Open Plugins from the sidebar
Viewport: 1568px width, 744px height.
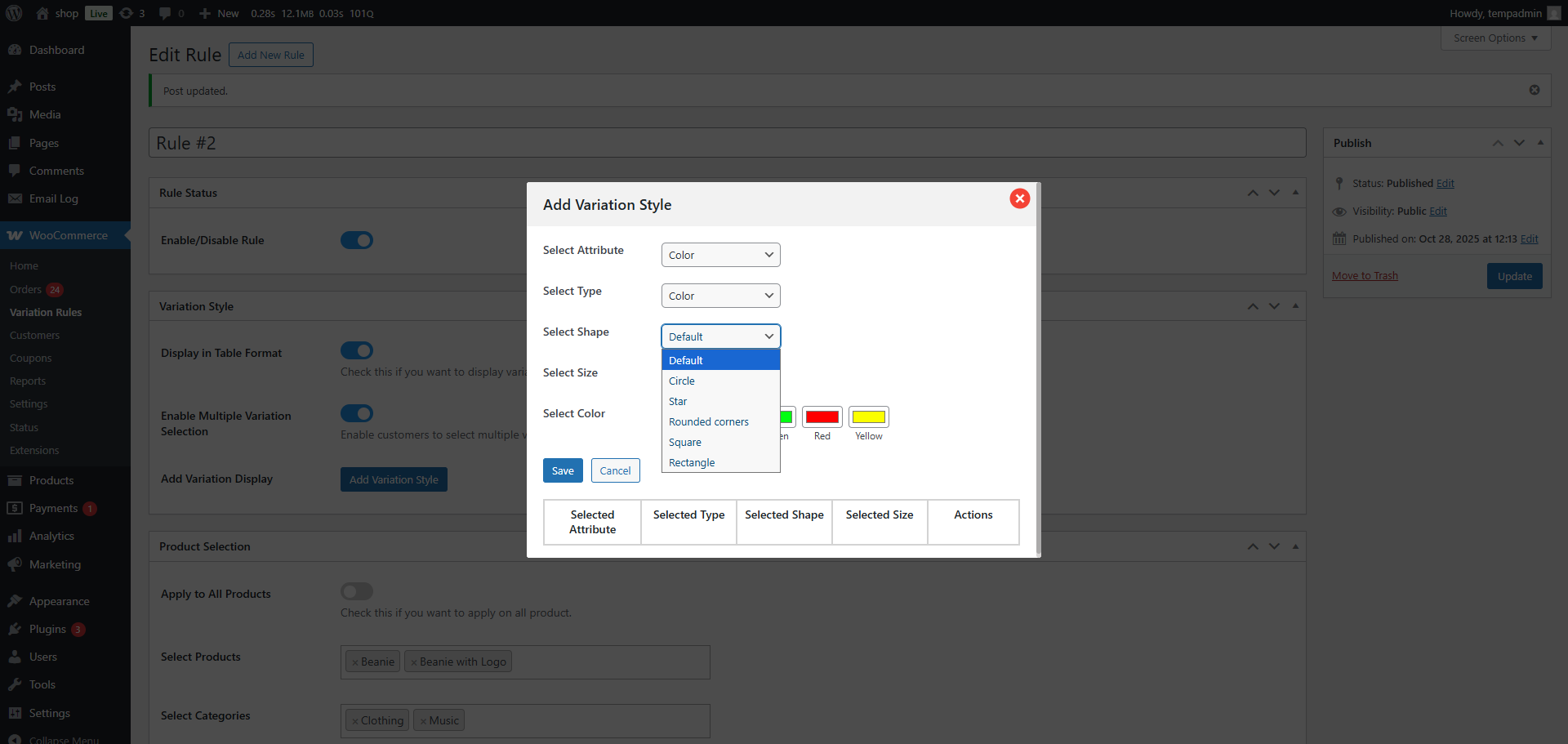(x=47, y=629)
